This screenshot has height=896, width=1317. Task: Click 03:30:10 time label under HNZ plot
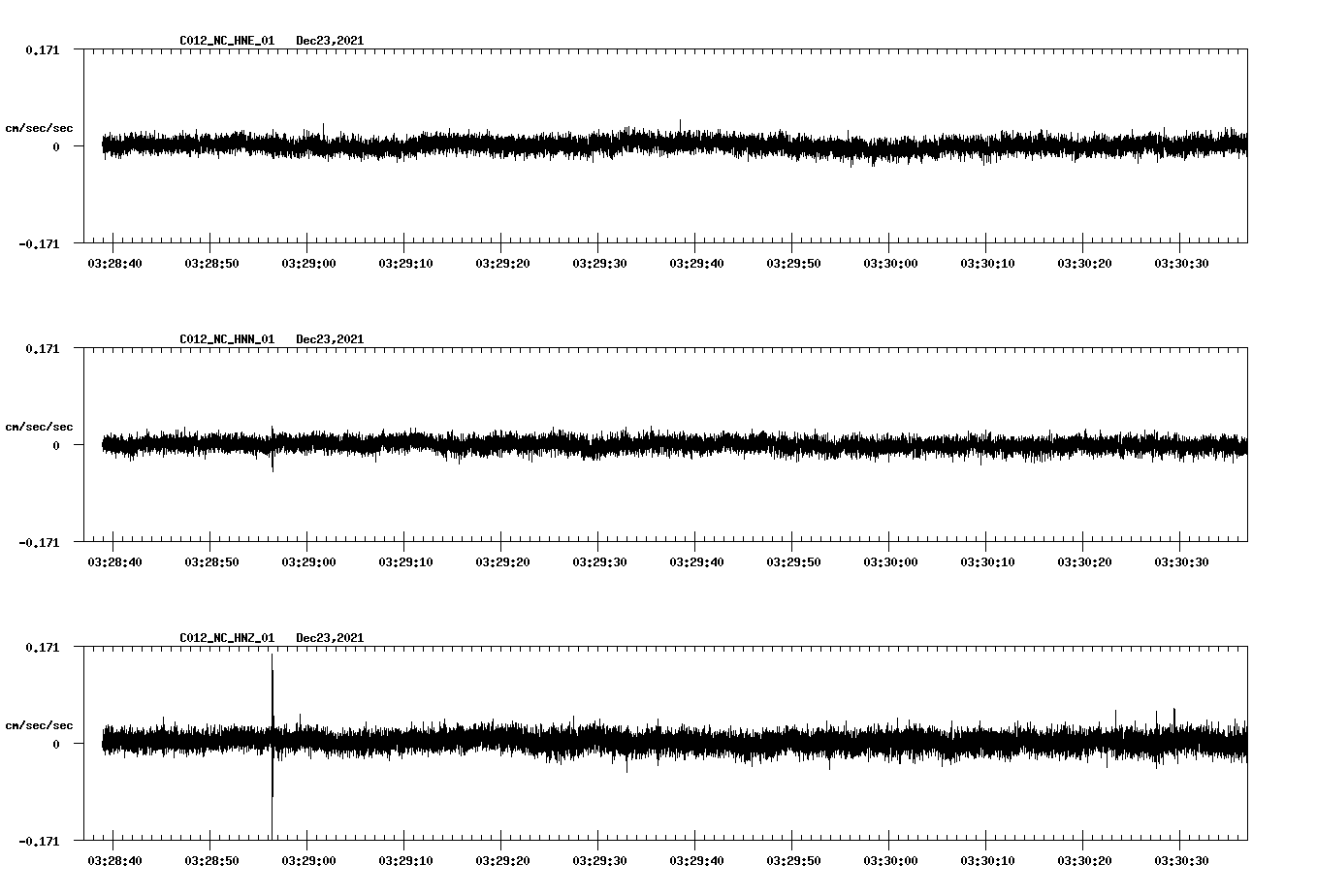987,860
